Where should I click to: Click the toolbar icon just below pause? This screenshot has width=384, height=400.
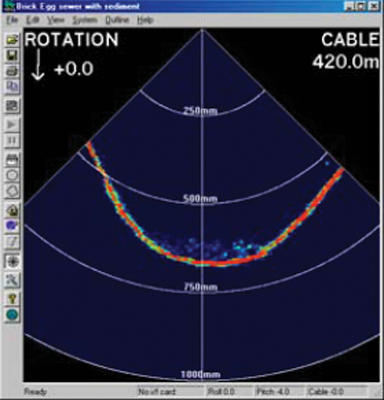click(13, 159)
